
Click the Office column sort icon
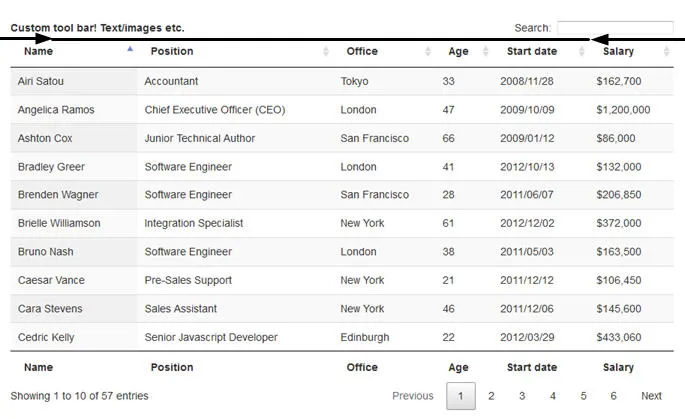[428, 51]
